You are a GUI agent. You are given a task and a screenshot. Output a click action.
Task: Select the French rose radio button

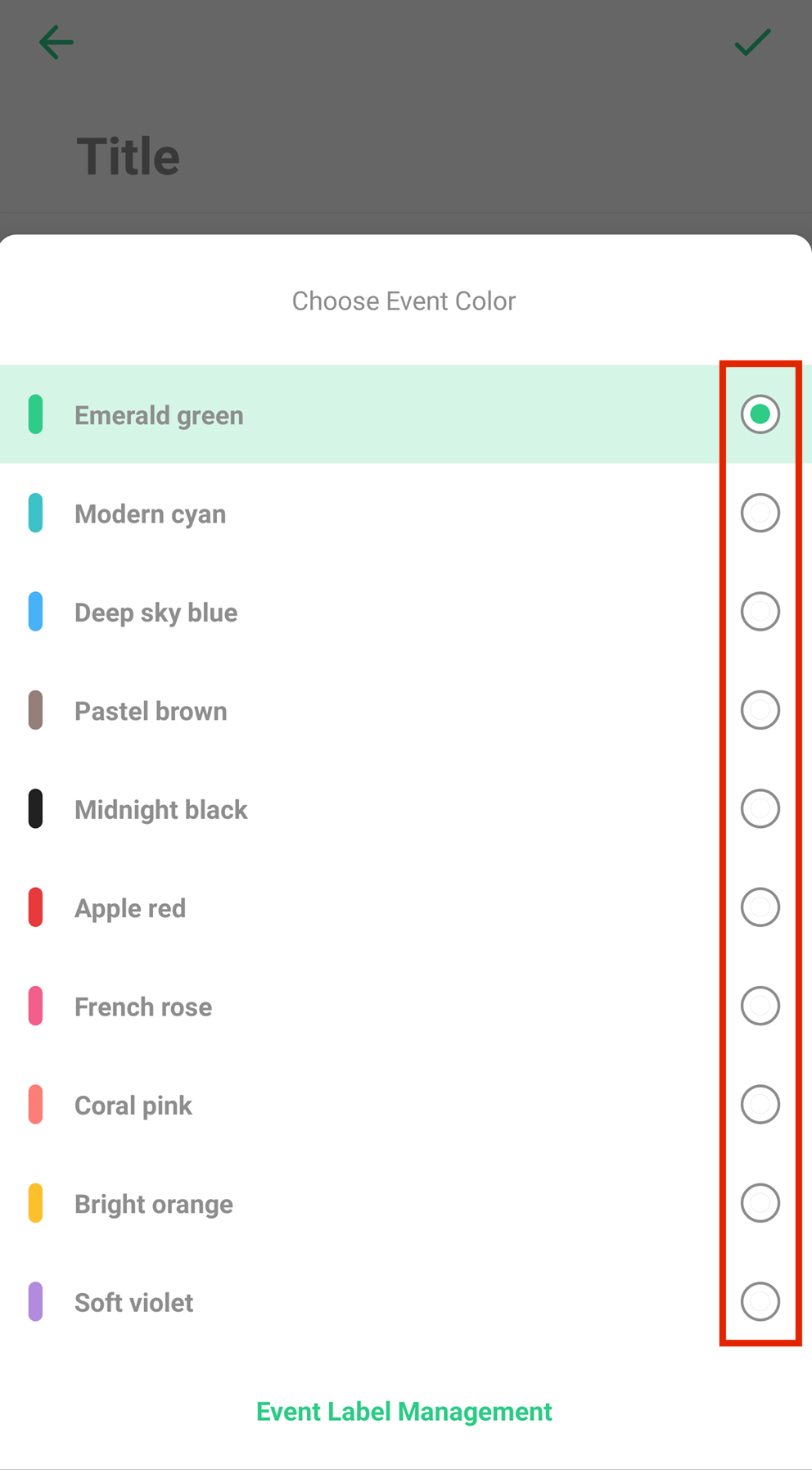tap(760, 1006)
